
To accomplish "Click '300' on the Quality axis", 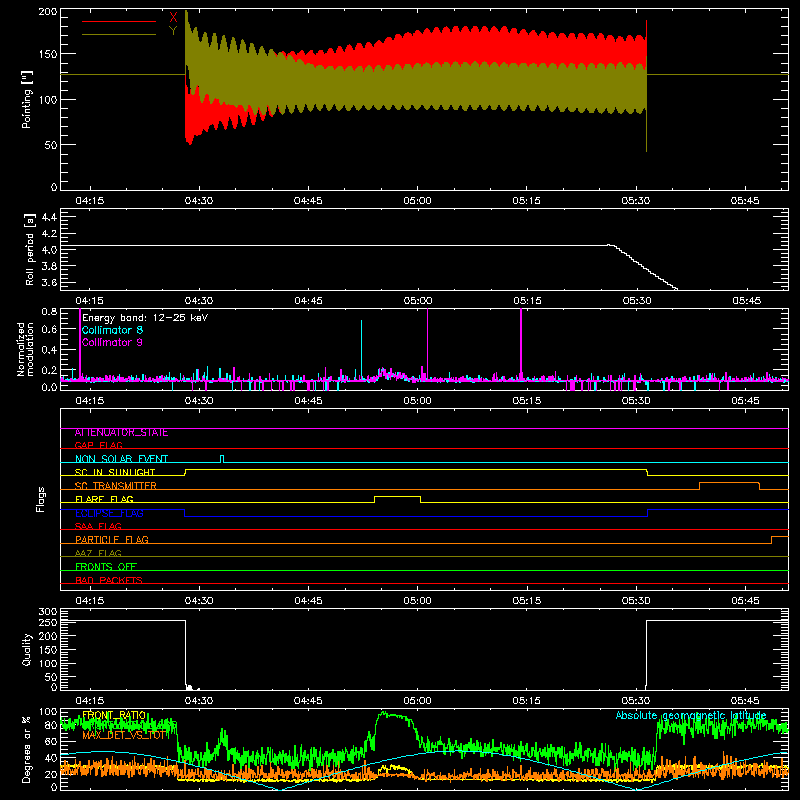I will pyautogui.click(x=48, y=612).
